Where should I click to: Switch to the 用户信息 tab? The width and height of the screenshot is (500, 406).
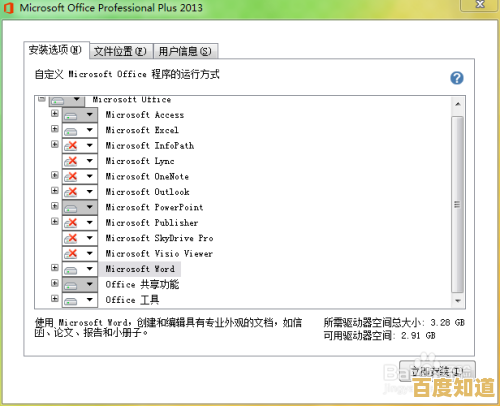pyautogui.click(x=185, y=51)
